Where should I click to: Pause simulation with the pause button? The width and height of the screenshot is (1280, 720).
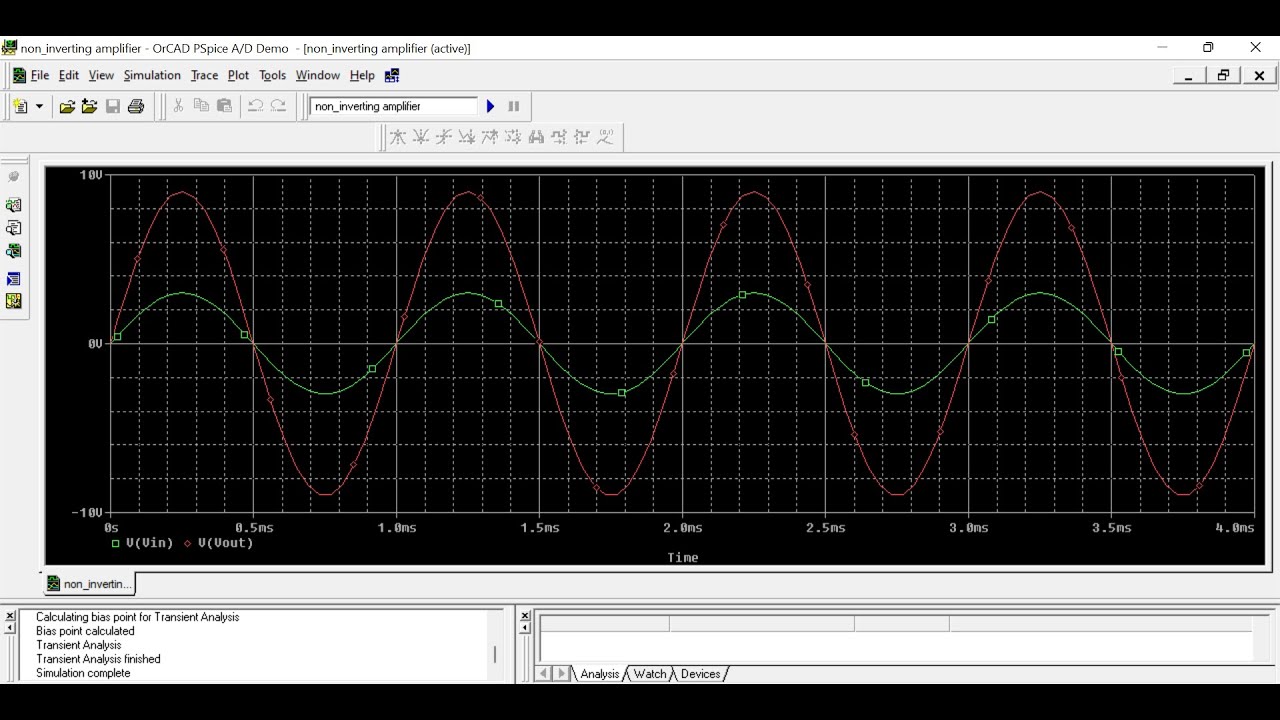(x=514, y=106)
